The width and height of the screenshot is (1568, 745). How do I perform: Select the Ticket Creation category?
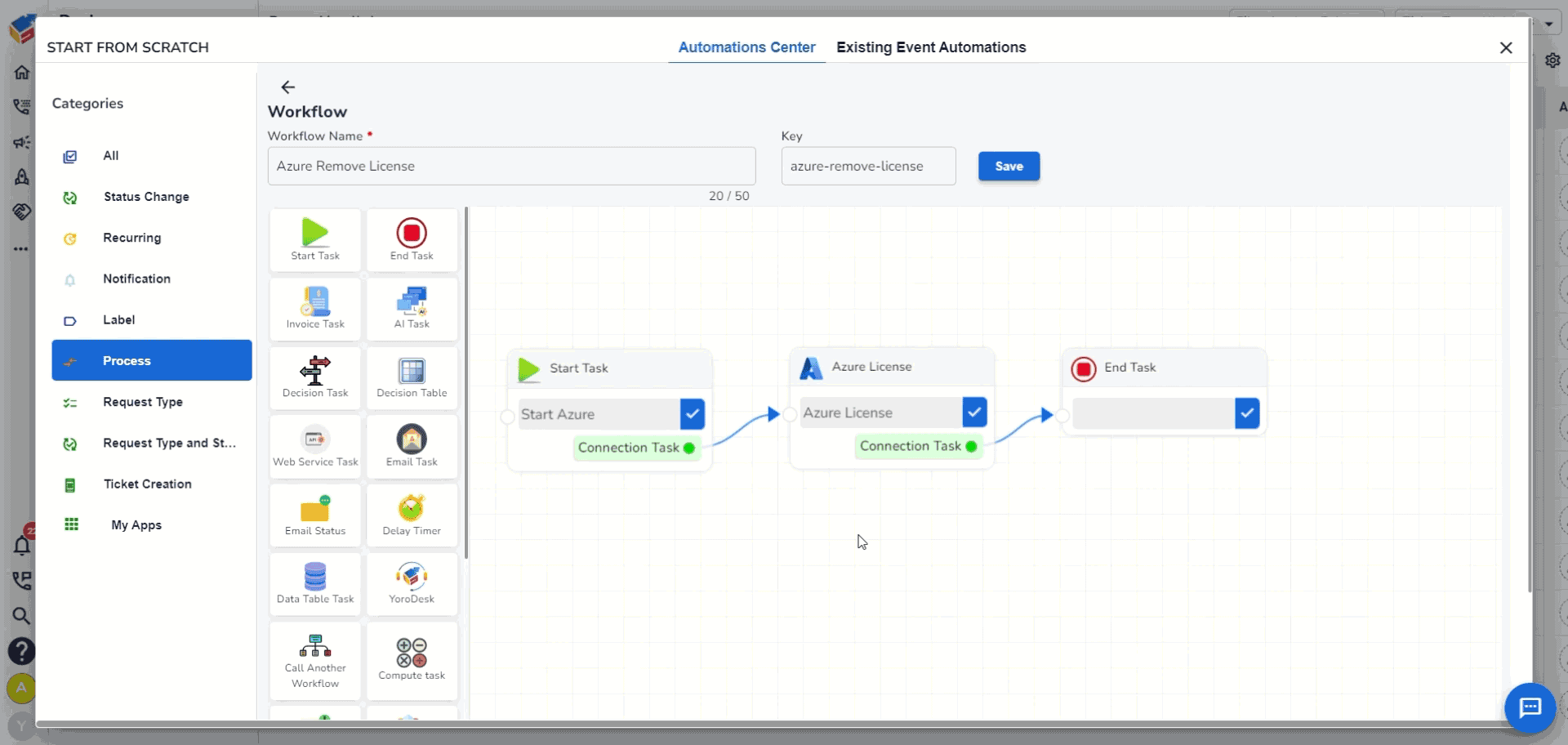[152, 484]
